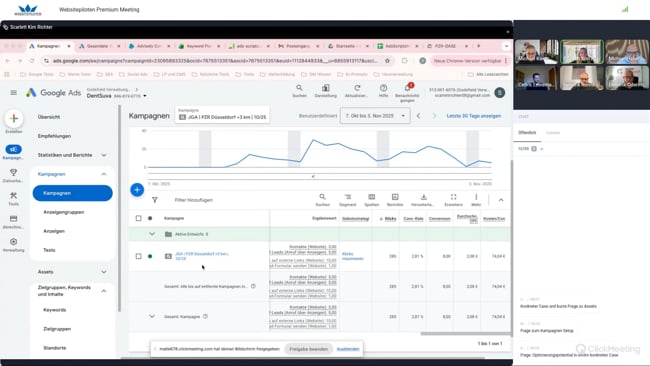This screenshot has width=650, height=366.
Task: Select Keywords in the navigation
Action: [55, 310]
